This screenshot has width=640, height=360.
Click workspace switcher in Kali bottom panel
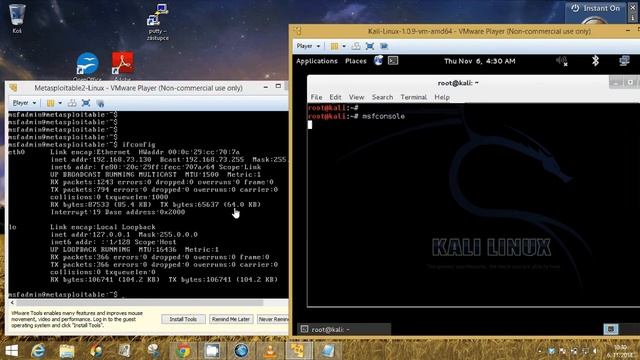(611, 329)
